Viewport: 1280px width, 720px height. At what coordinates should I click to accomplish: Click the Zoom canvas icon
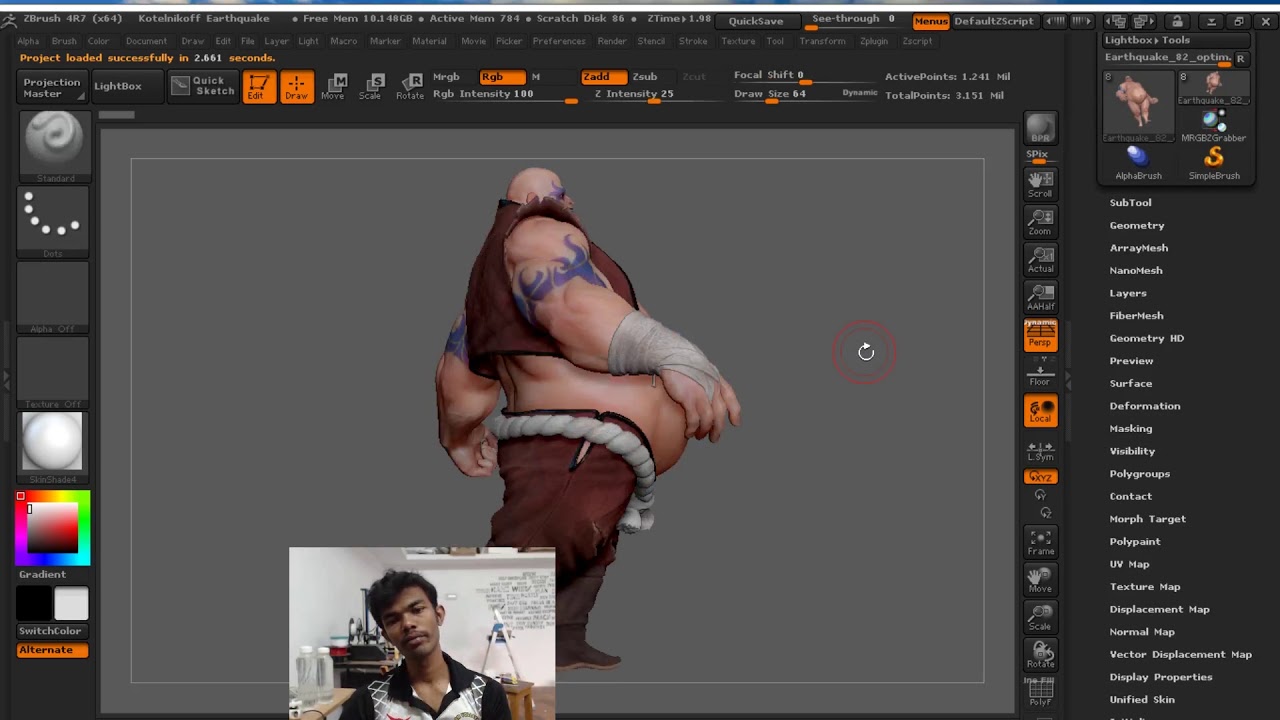1040,222
